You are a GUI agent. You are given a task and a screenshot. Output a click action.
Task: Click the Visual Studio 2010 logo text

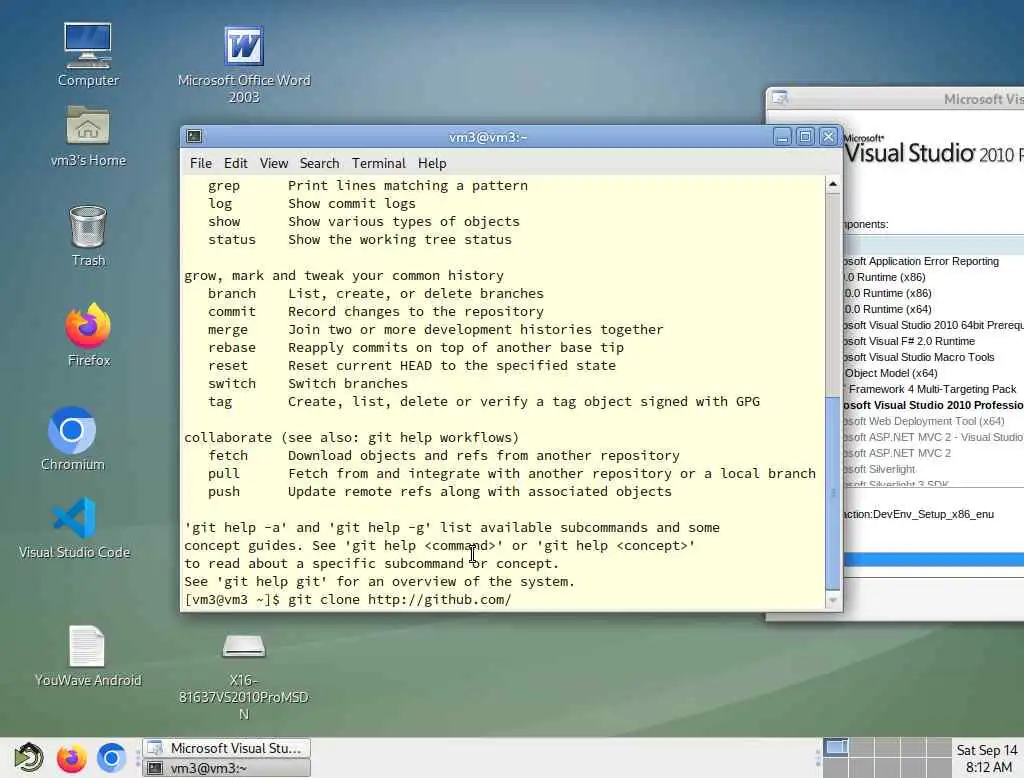click(933, 150)
